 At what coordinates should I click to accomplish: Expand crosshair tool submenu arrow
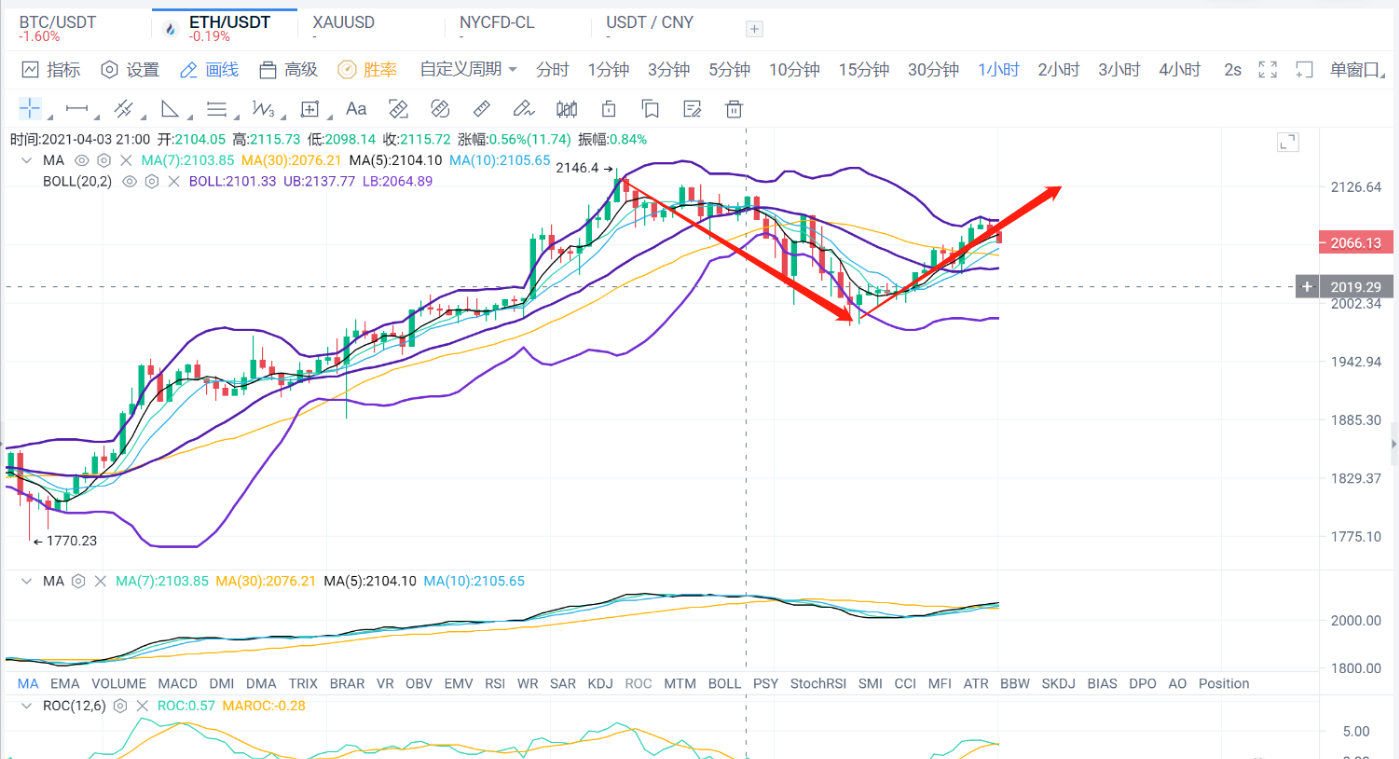coord(50,117)
